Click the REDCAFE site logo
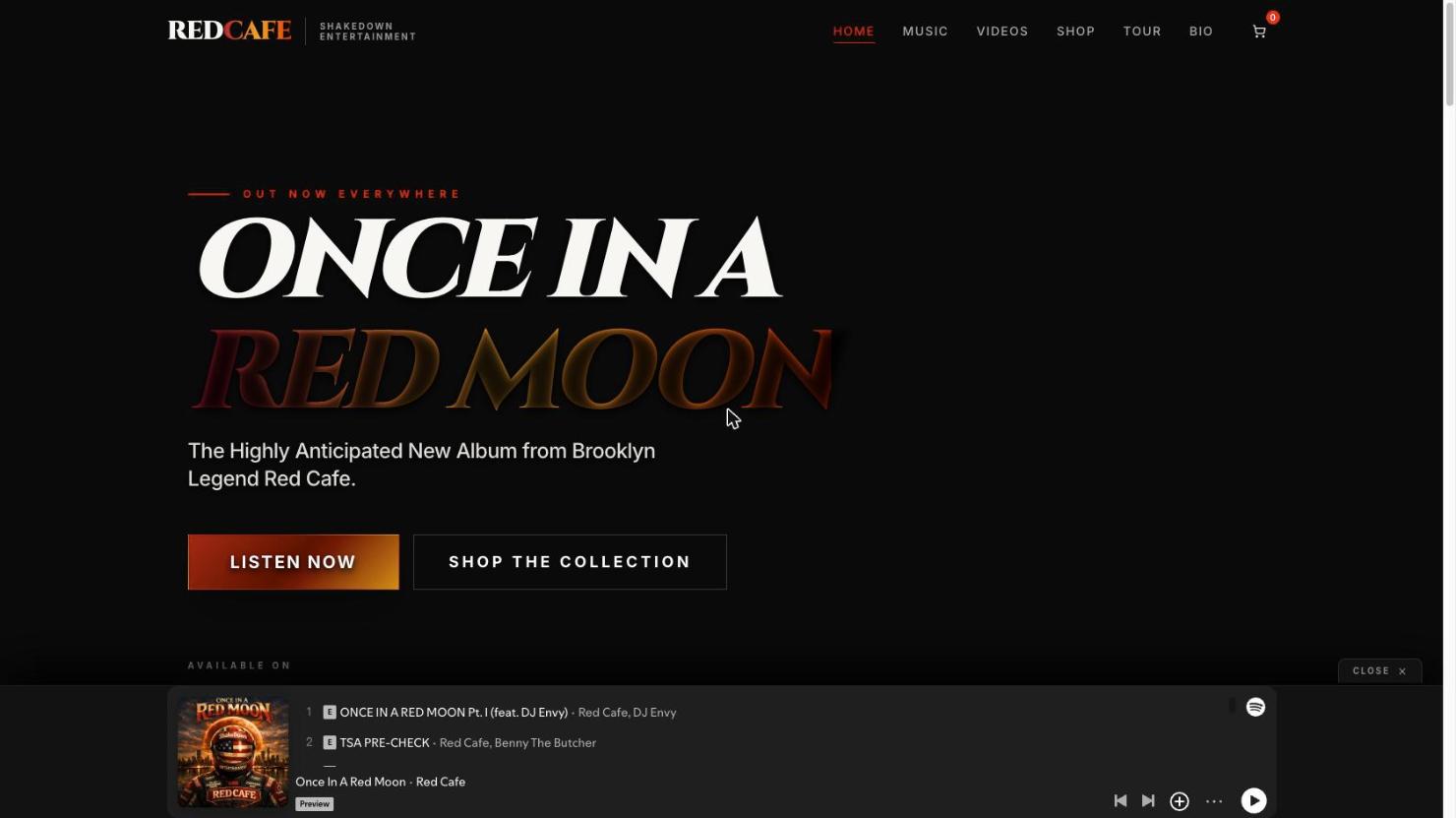Screen dimensions: 1456x818 coord(229,31)
